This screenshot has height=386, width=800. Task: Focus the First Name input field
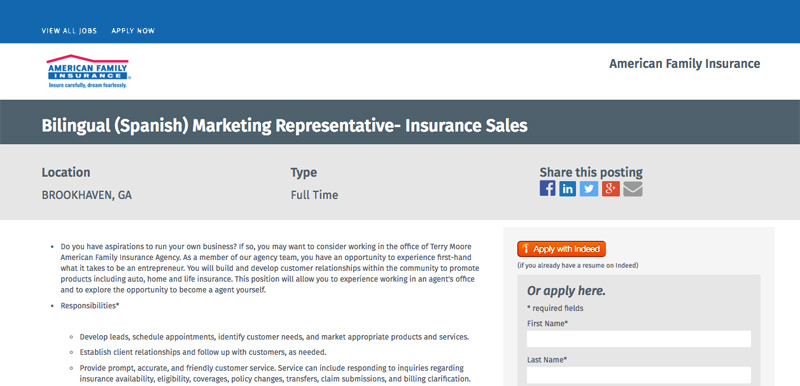(x=639, y=339)
